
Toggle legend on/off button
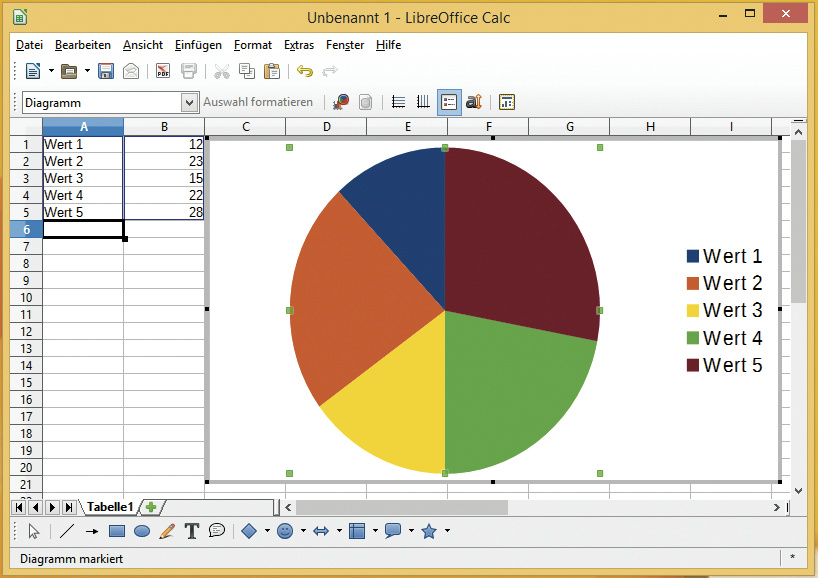(x=449, y=102)
